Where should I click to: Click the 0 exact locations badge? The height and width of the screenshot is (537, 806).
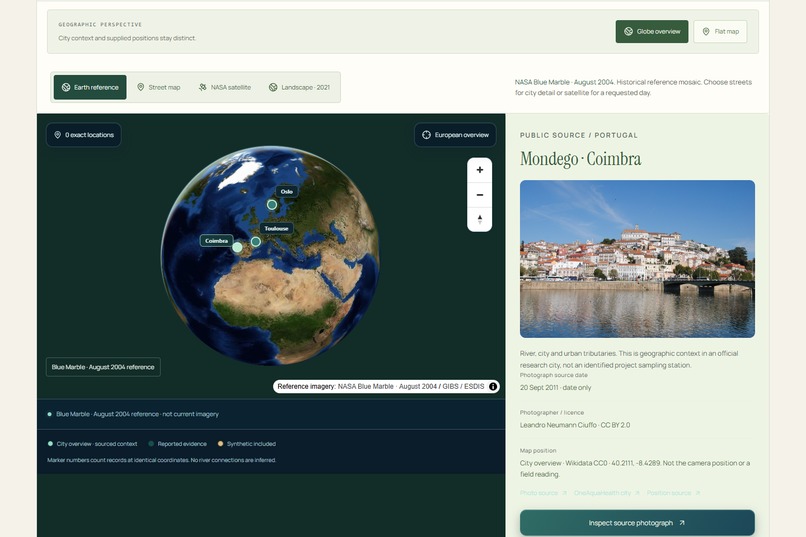84,135
